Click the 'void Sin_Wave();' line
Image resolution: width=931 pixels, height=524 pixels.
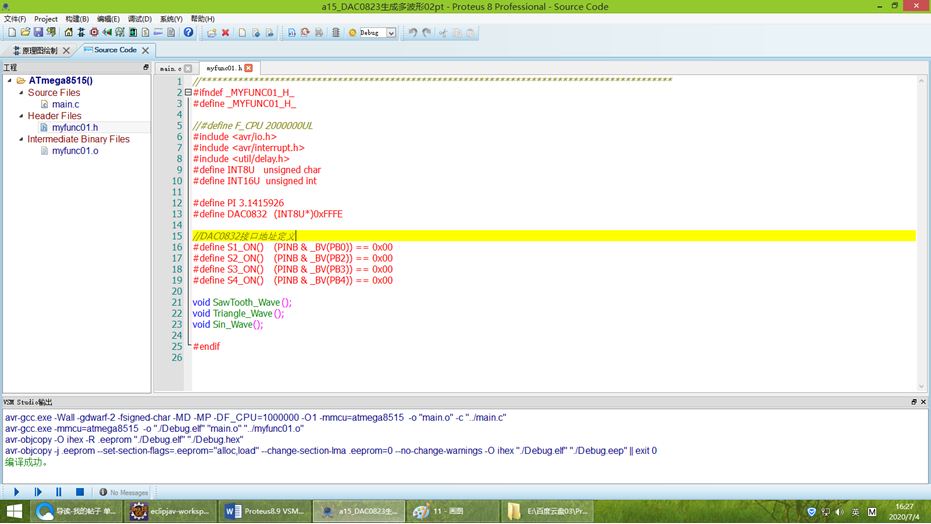(227, 325)
